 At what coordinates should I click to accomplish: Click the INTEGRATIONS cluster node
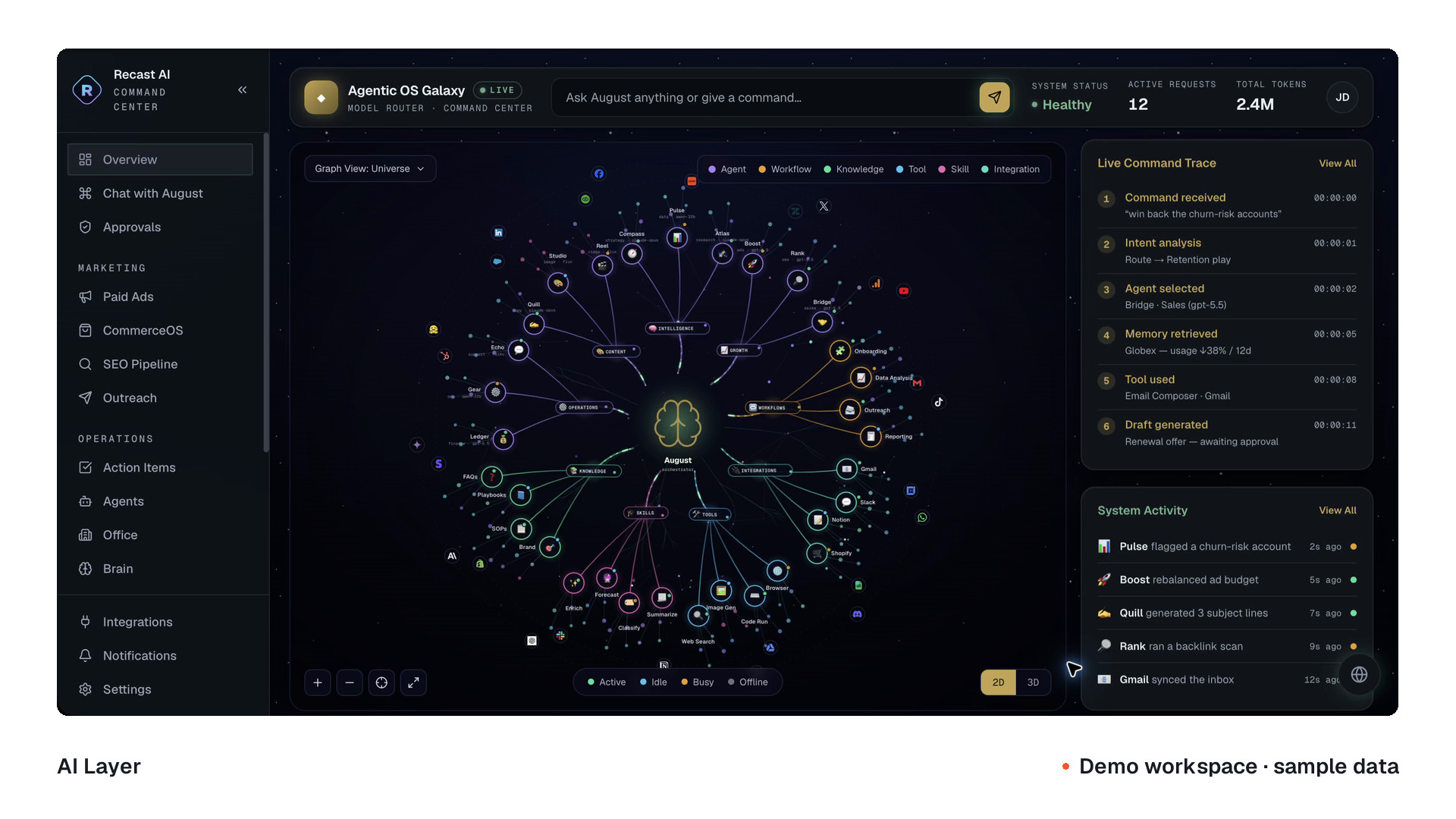(759, 470)
